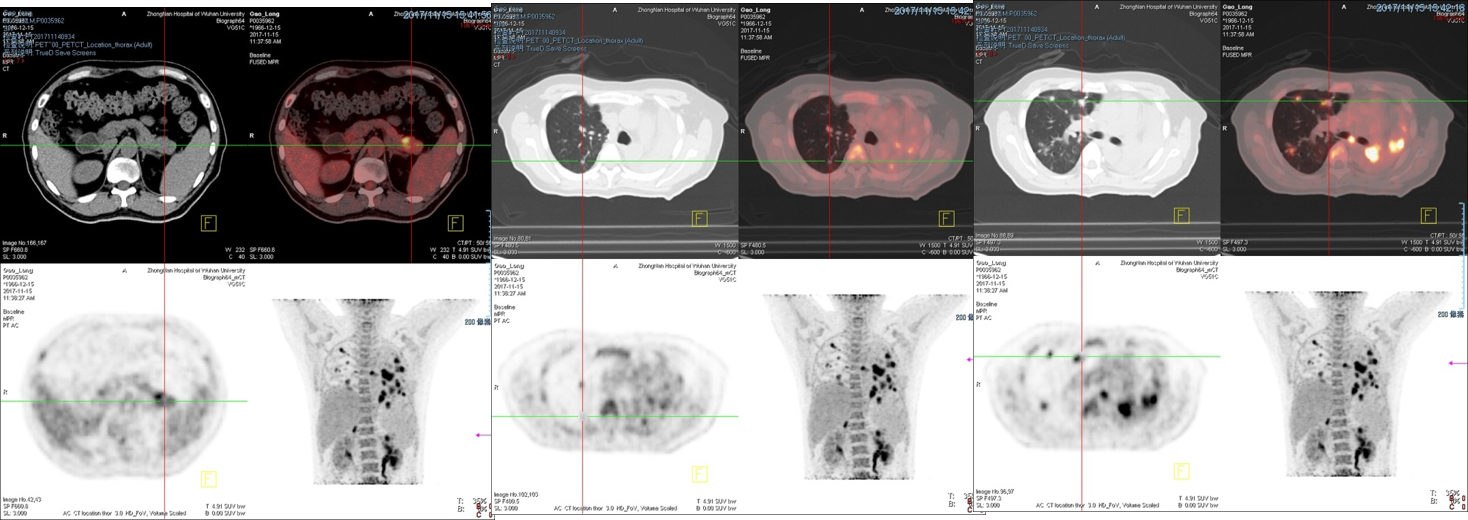Viewport: 1468px width, 520px height.
Task: Click the magenta slice arrow beside the middle MIP
Action: [968, 359]
